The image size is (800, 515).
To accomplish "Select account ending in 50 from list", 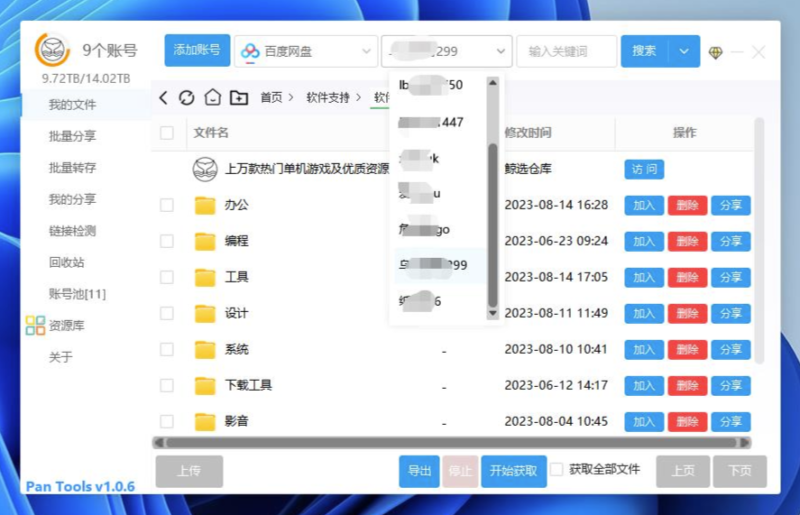I will (x=439, y=85).
